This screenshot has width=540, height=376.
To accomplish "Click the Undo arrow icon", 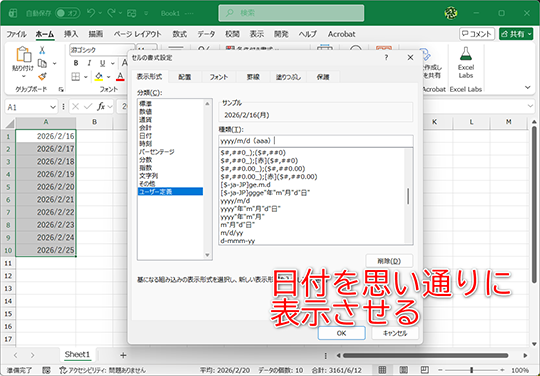I will coord(91,13).
